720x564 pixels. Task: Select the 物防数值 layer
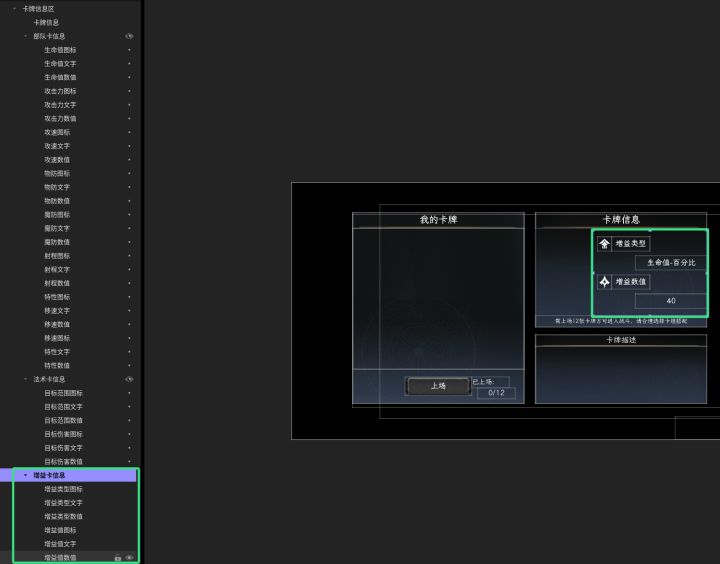pyautogui.click(x=57, y=201)
